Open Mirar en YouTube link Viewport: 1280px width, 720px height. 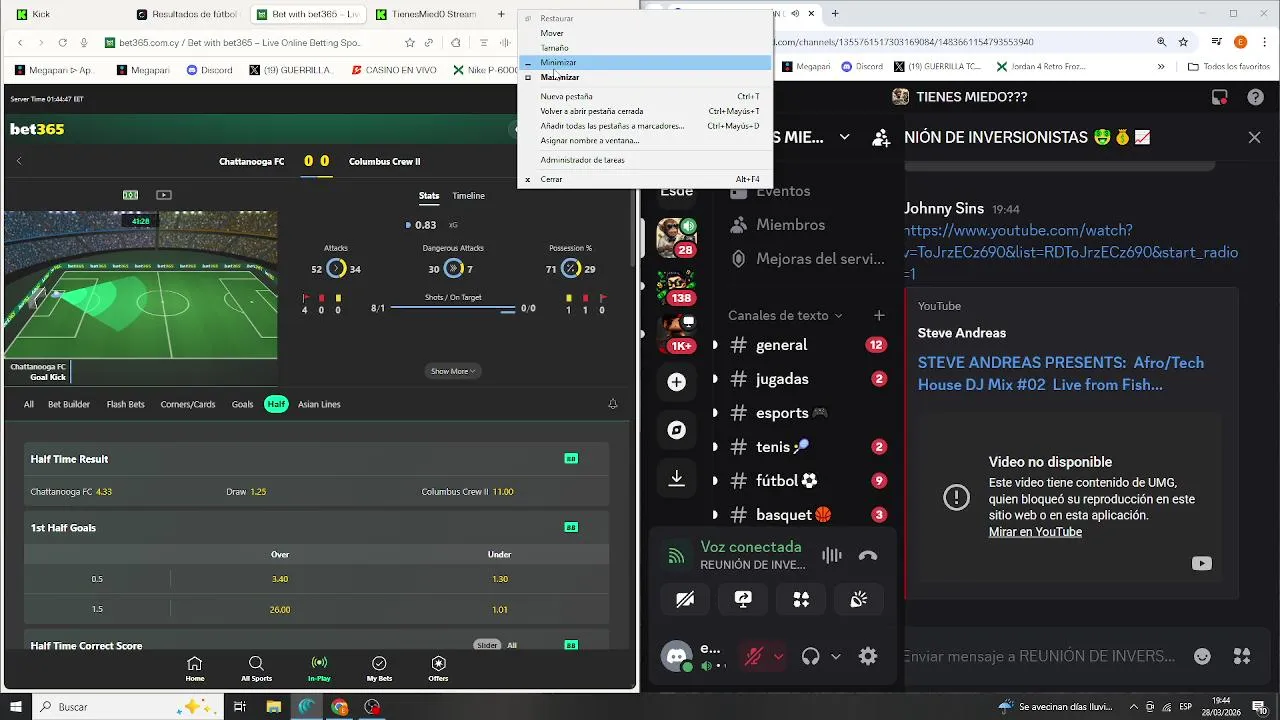1035,532
